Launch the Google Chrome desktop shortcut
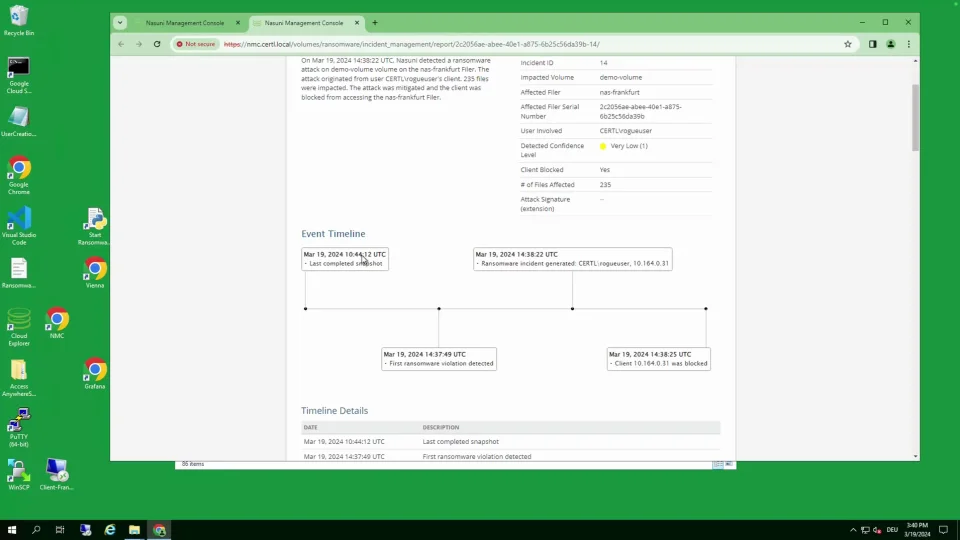The height and width of the screenshot is (540, 960). 18,175
